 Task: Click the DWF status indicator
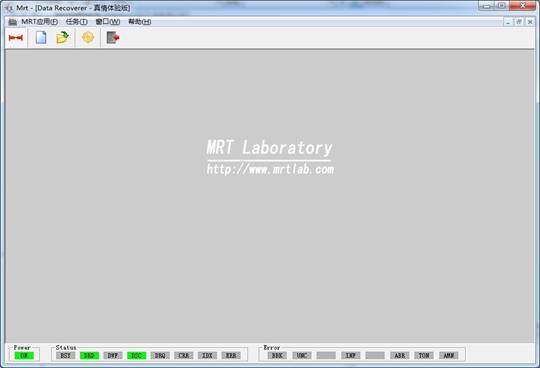point(113,356)
